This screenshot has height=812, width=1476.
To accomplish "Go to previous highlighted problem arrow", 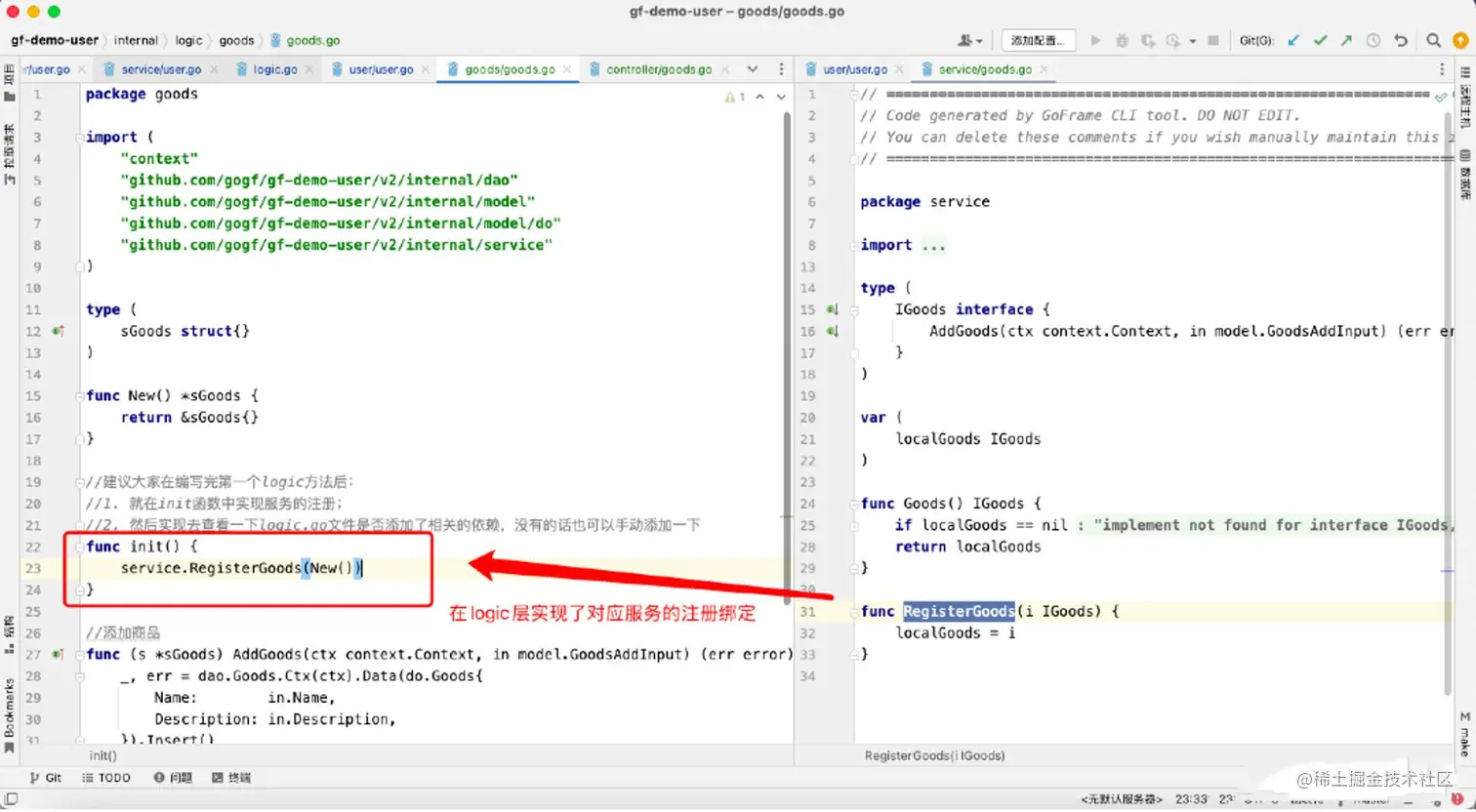I will [760, 97].
